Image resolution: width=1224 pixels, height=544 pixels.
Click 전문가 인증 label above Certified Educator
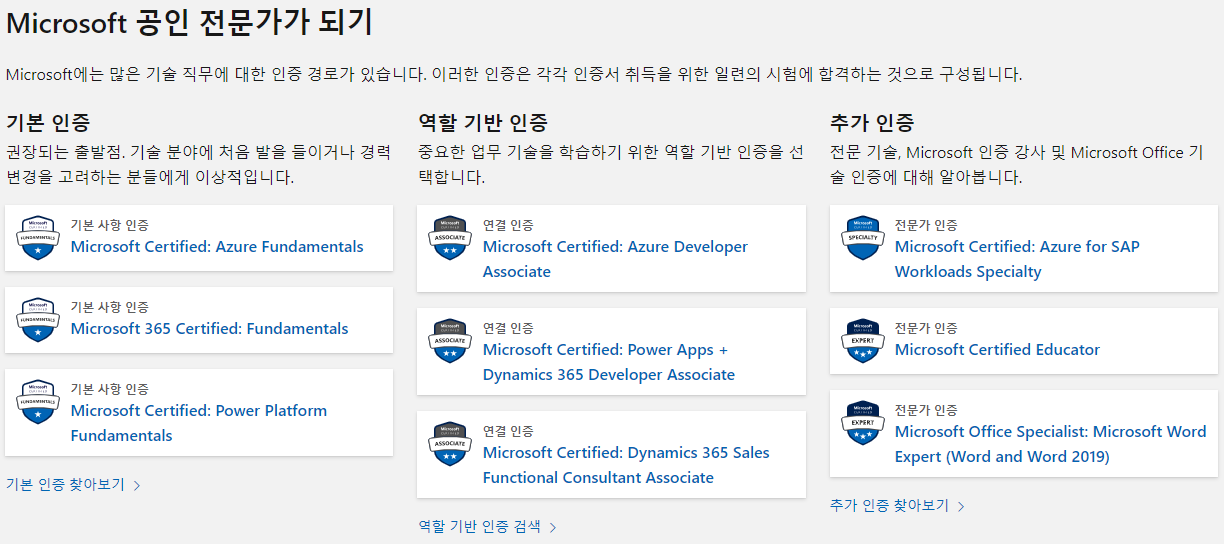(926, 329)
